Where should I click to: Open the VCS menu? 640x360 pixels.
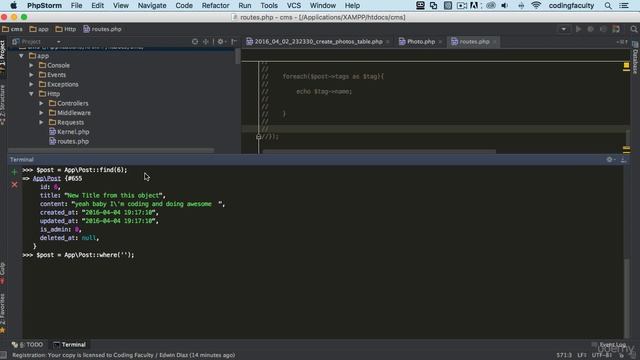point(293,6)
